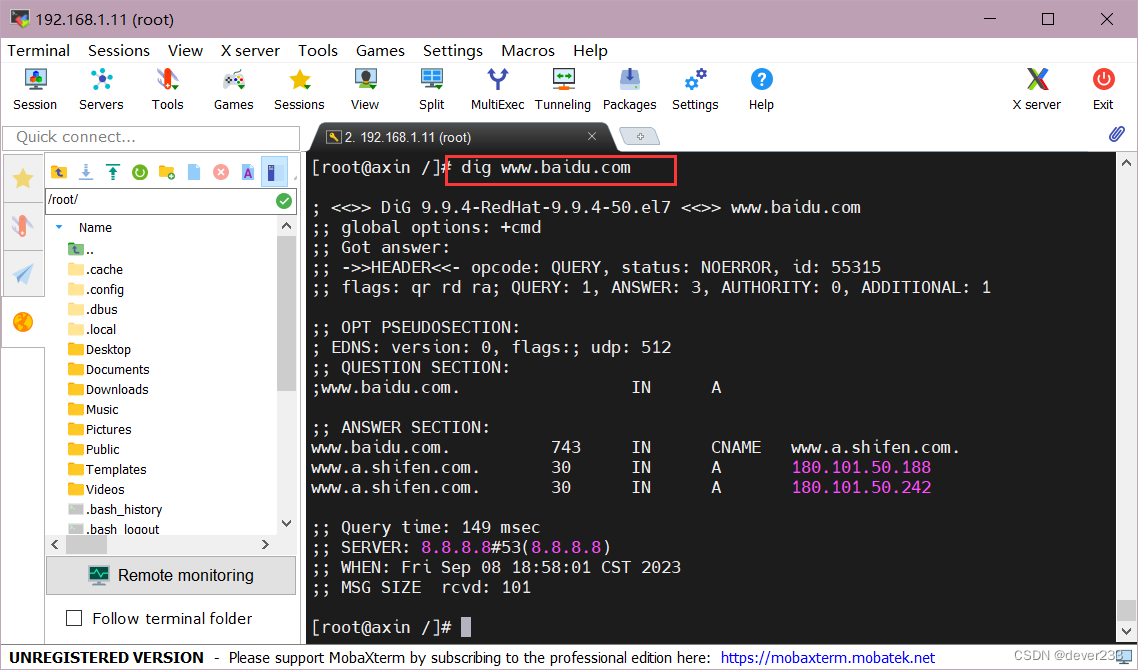Toggle the SFTP panel layout icon
Screen dimensions: 1138x670
(x=274, y=172)
